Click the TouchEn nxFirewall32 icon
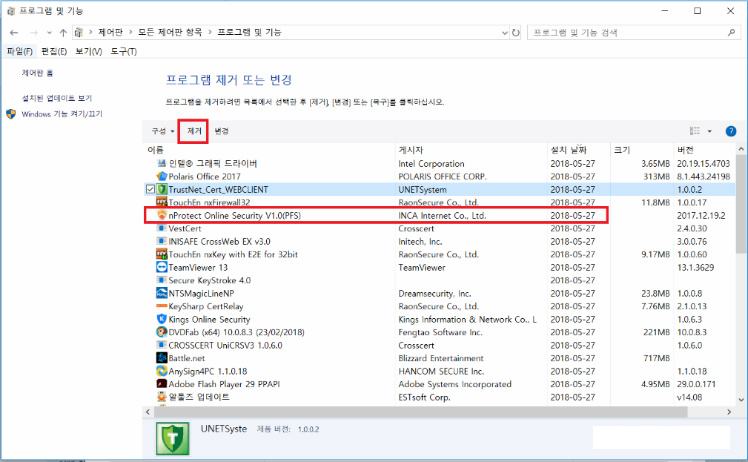748x462 pixels. [x=162, y=202]
